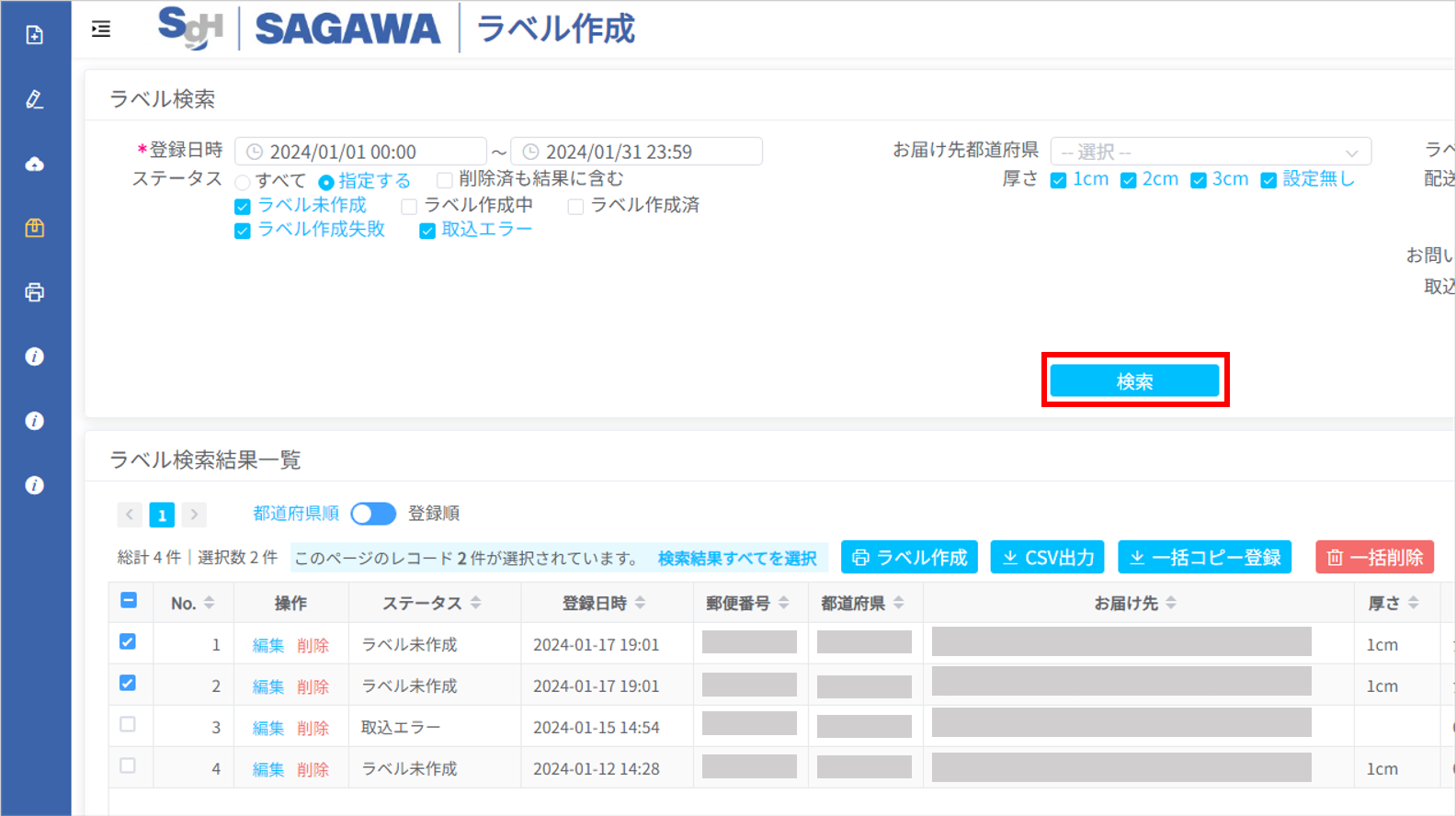Screen dimensions: 1456x816
Task: Click the pencil edit icon in sidebar
Action: pos(34,99)
